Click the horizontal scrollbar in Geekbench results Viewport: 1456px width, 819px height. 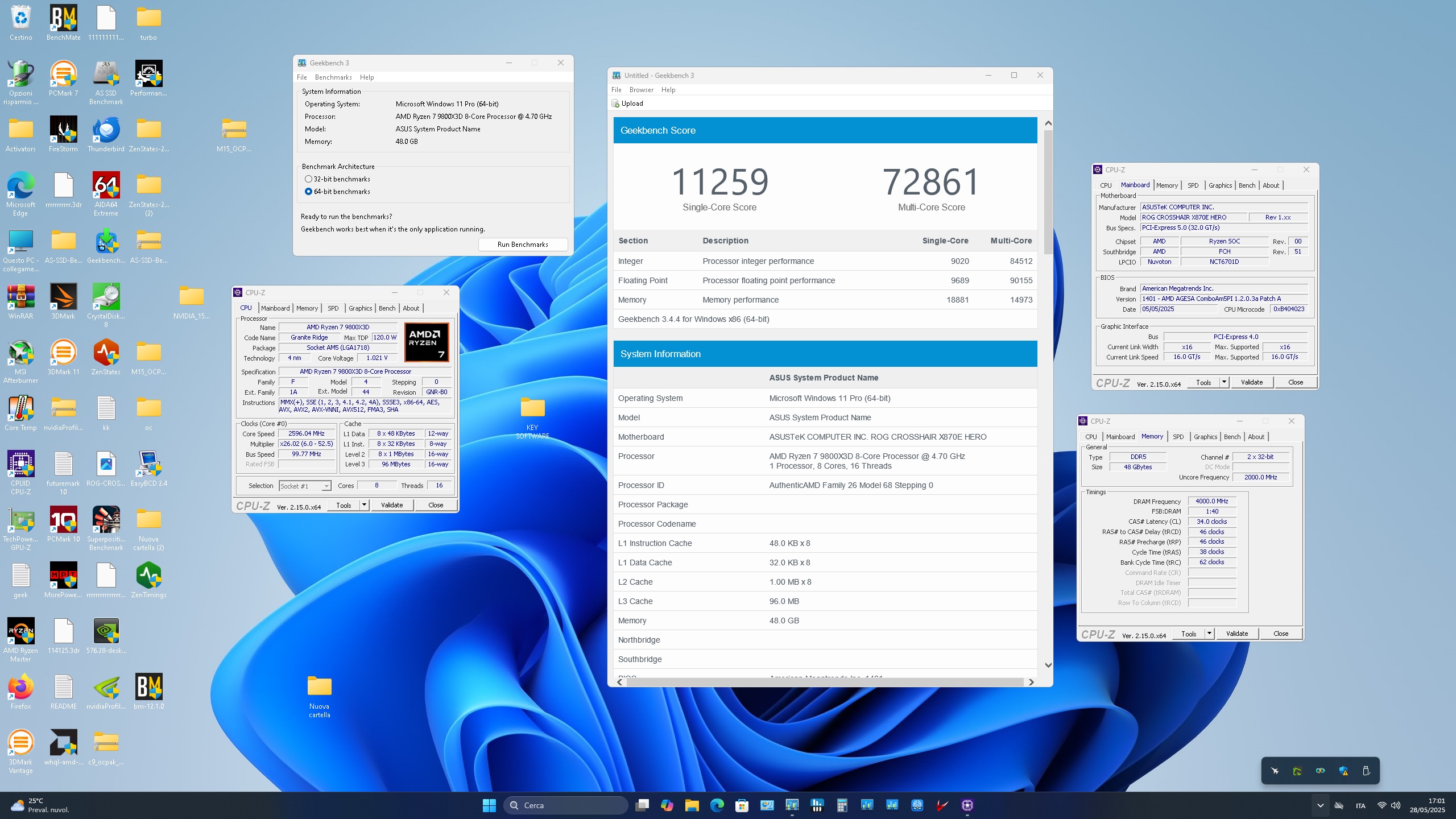tap(825, 682)
